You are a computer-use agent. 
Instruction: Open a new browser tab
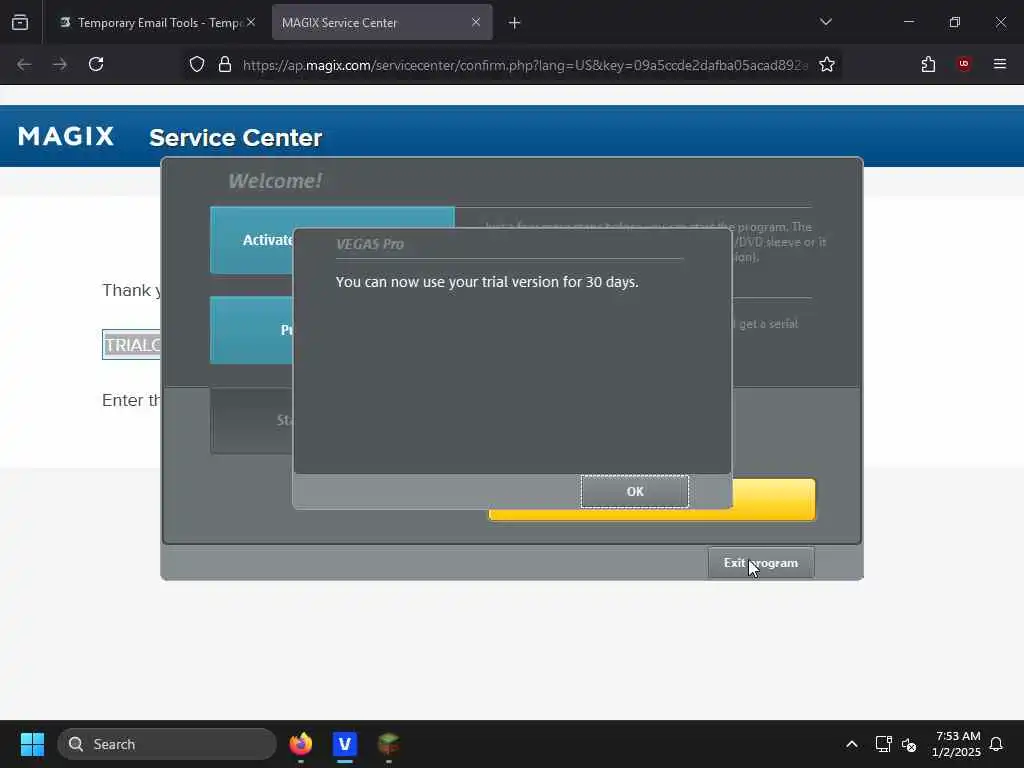[515, 23]
